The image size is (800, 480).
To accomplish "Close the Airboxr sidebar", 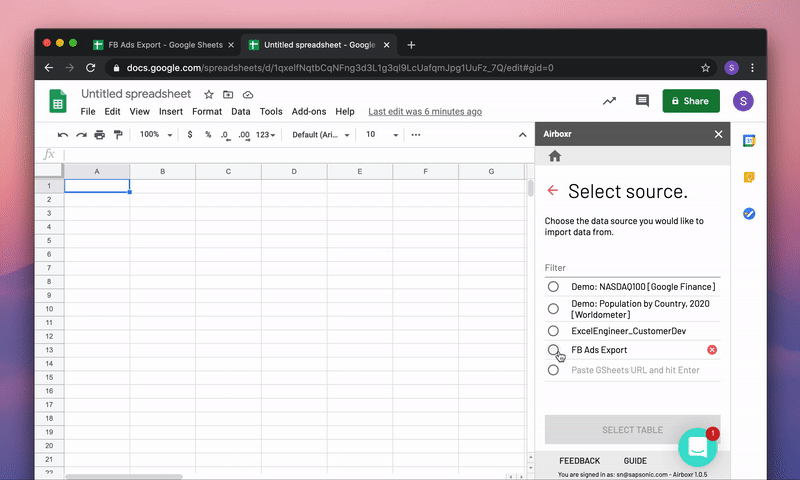I will (x=718, y=134).
